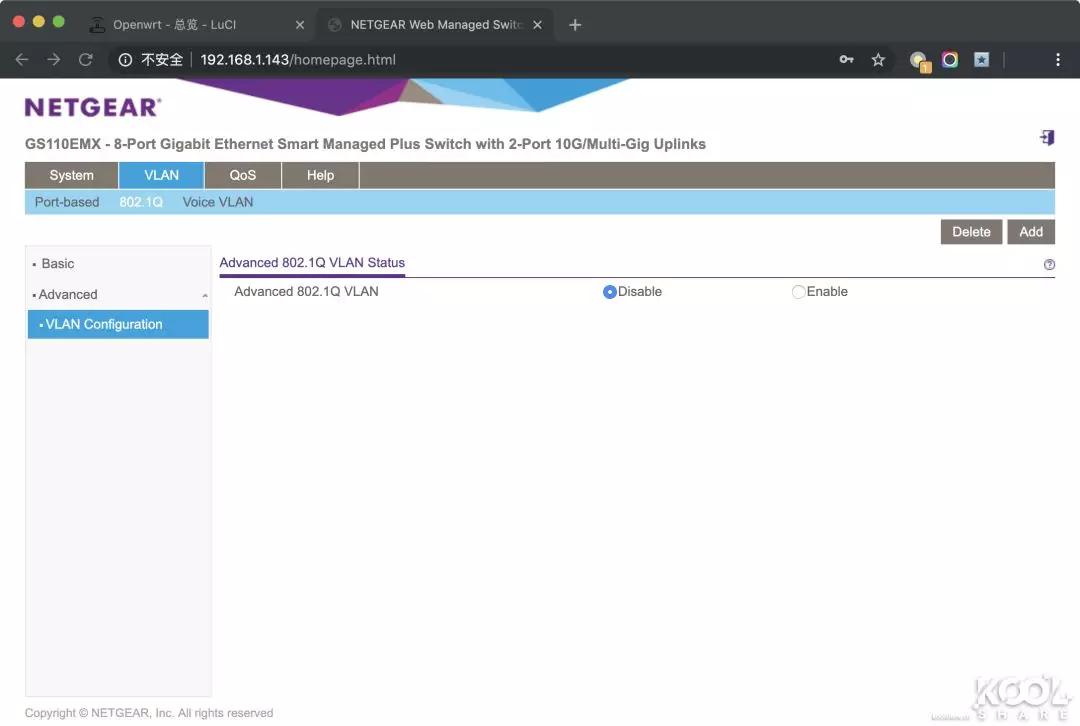Go to 802.1Q submenu
The width and height of the screenshot is (1080, 726).
[141, 202]
